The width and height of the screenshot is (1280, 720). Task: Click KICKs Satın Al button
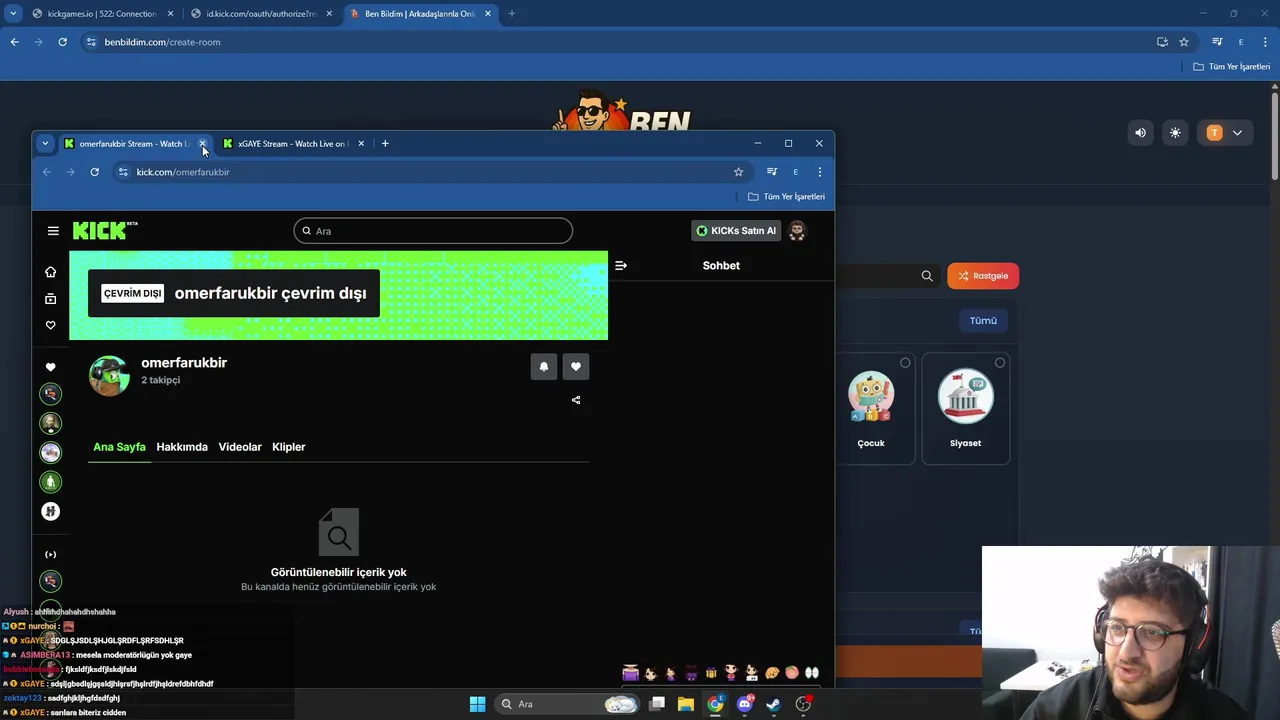[x=736, y=231]
